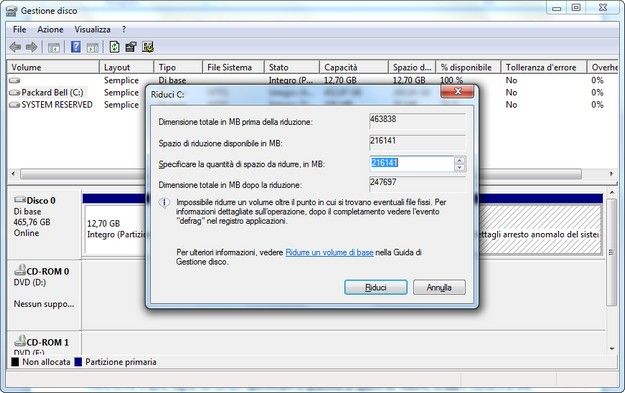Viewport: 625px width, 393px height.
Task: Sort by the % disponibile column header
Action: [468, 67]
